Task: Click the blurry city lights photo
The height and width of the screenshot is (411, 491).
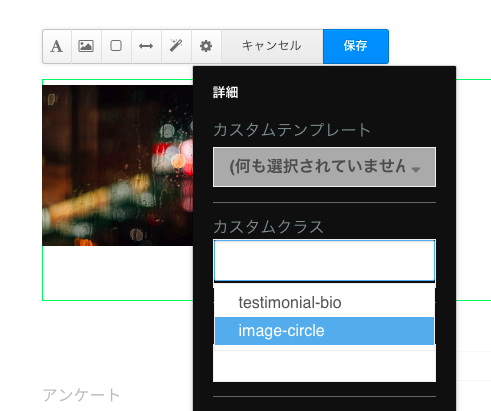Action: point(118,166)
